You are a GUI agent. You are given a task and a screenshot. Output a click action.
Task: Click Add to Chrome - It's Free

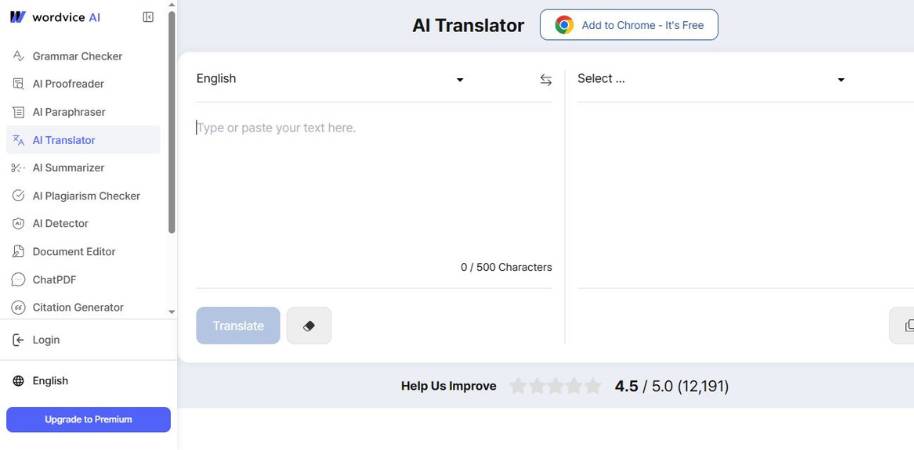click(629, 25)
